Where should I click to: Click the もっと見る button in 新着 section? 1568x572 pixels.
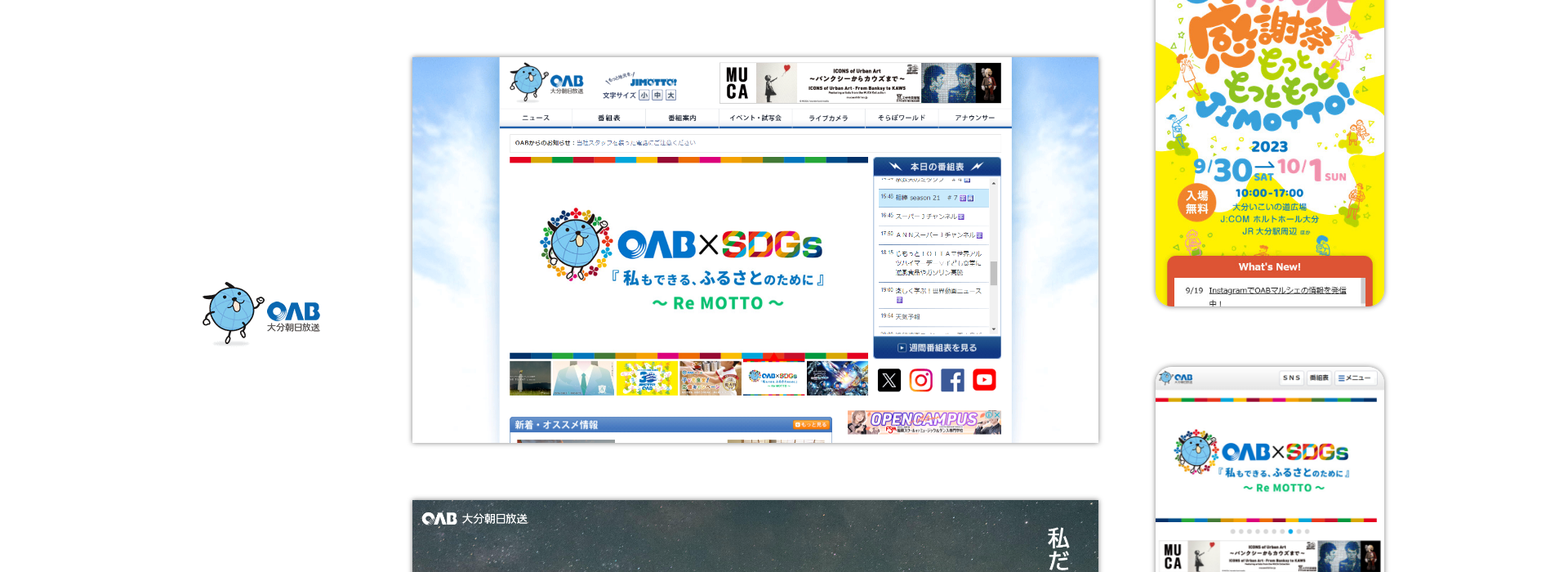click(x=811, y=425)
